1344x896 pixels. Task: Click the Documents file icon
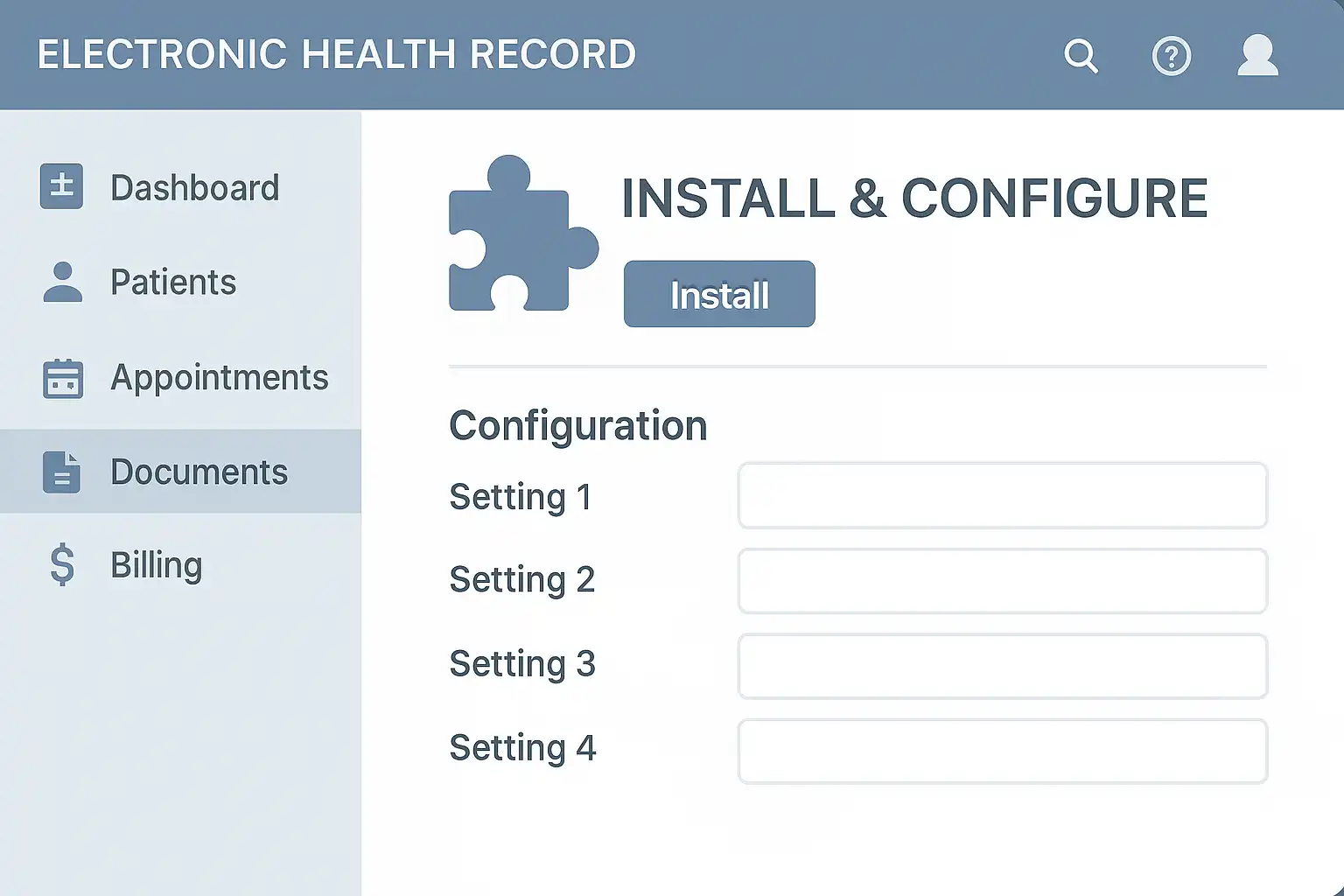point(61,472)
